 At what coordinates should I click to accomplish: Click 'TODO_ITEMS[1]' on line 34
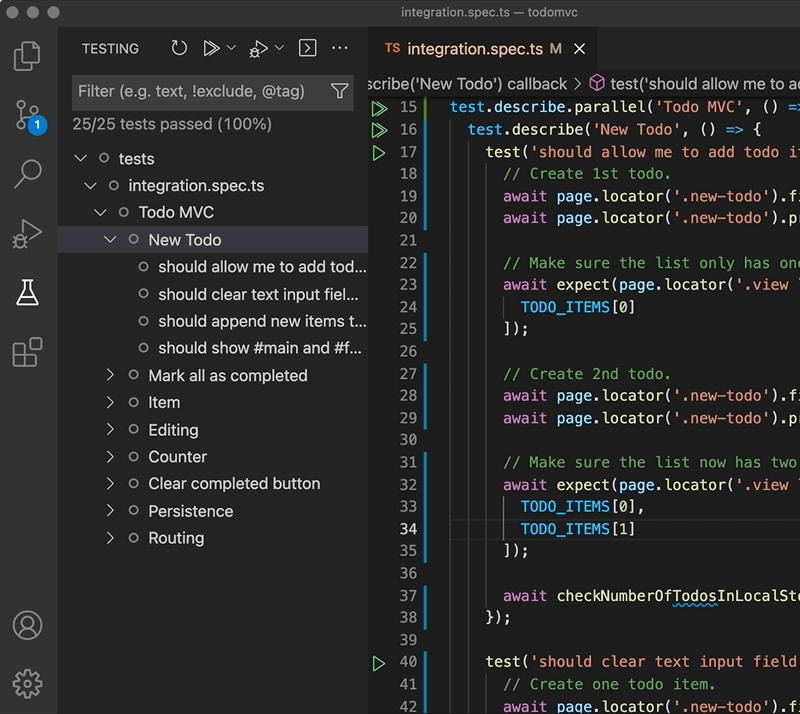point(578,529)
